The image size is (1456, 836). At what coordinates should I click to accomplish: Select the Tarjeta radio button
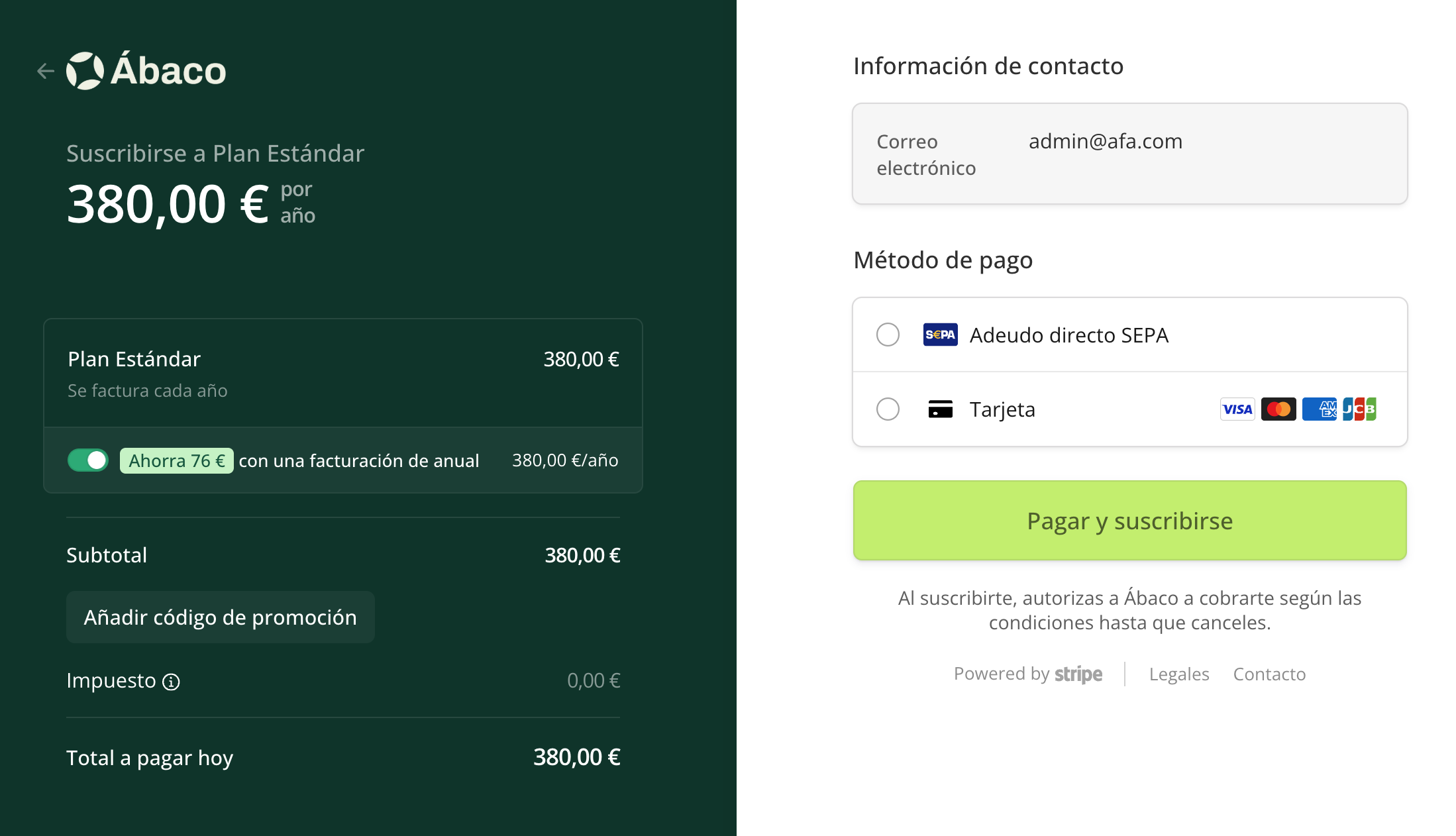tap(888, 409)
